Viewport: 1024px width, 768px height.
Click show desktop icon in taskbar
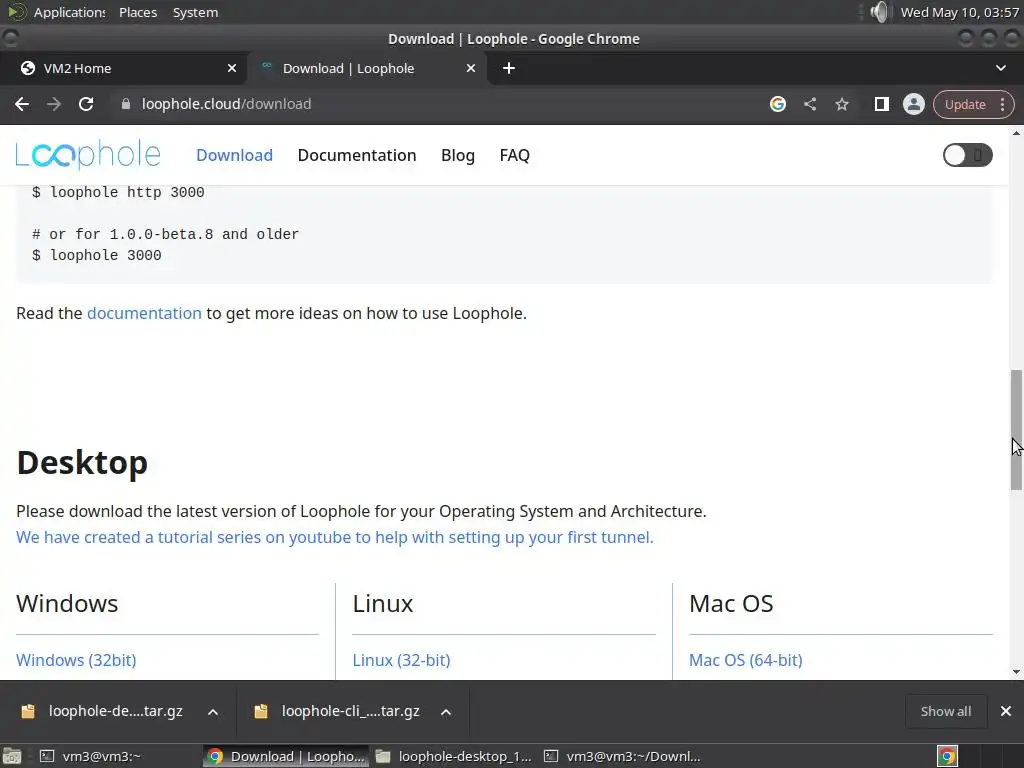(12, 756)
